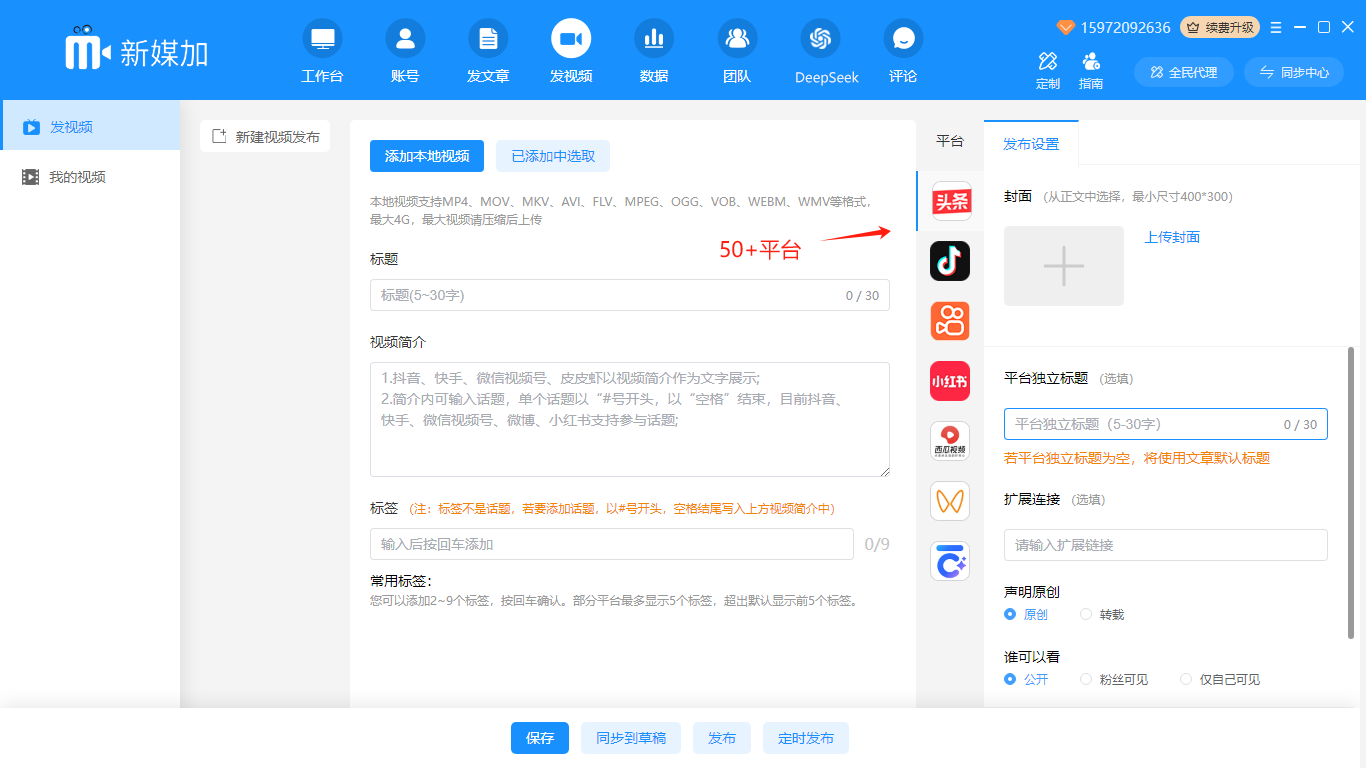Image resolution: width=1366 pixels, height=768 pixels.
Task: Open the 定制 (Customize) icon
Action: pyautogui.click(x=1048, y=62)
